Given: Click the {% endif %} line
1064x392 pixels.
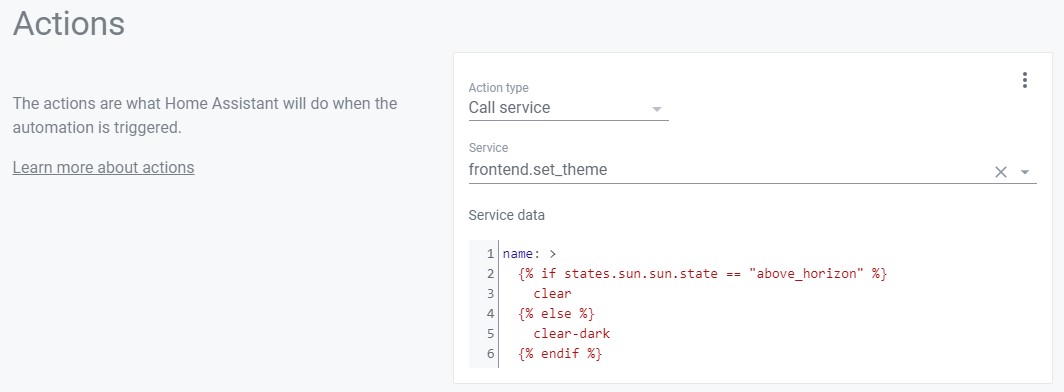Looking at the screenshot, I should point(559,354).
